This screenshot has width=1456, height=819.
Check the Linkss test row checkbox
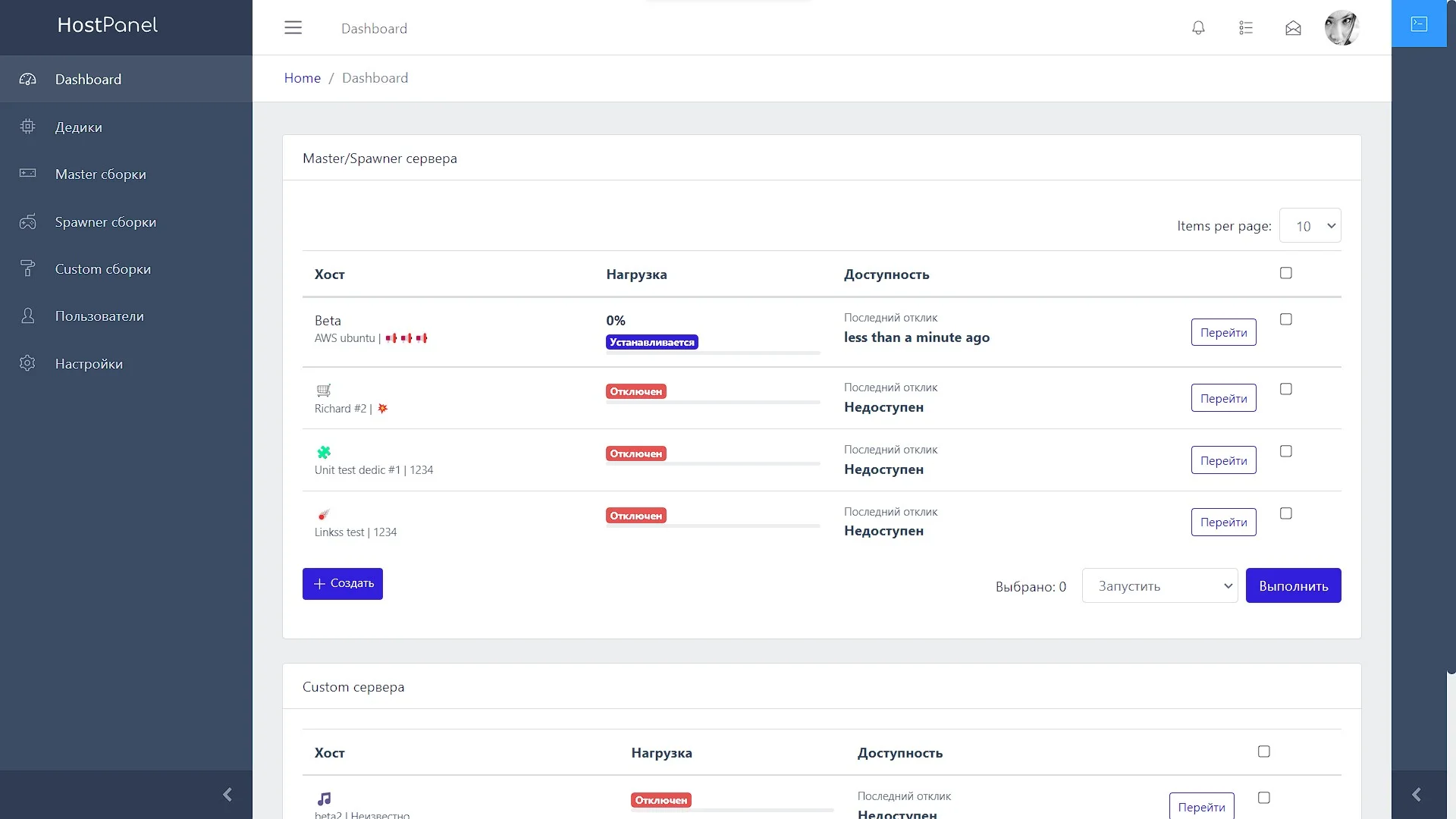[1286, 513]
